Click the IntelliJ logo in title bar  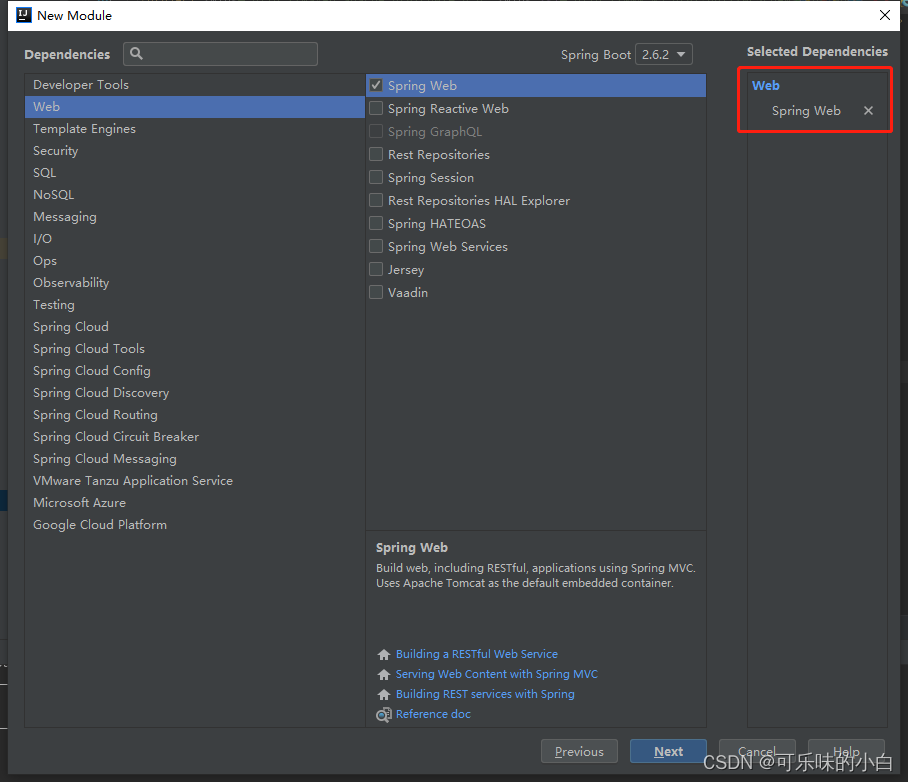tap(24, 15)
